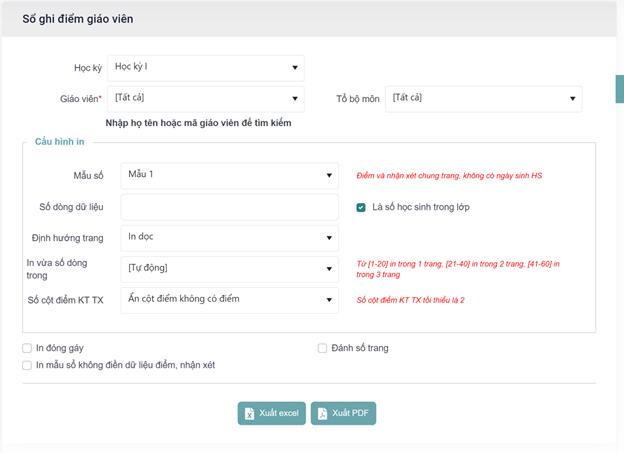Click the Số dòng dữ liệu input field
Viewport: 624px width, 453px height.
click(x=229, y=207)
